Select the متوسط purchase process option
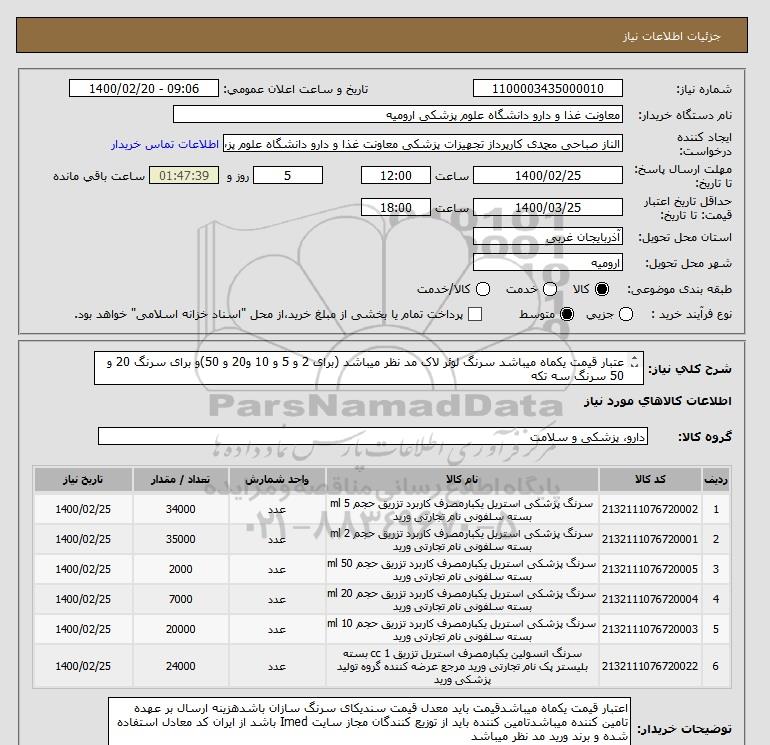 point(568,315)
